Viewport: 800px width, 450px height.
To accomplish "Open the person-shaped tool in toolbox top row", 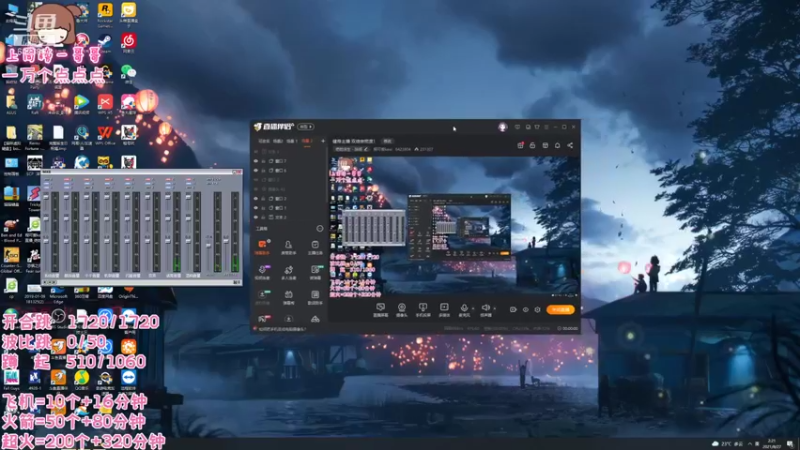I will (288, 247).
